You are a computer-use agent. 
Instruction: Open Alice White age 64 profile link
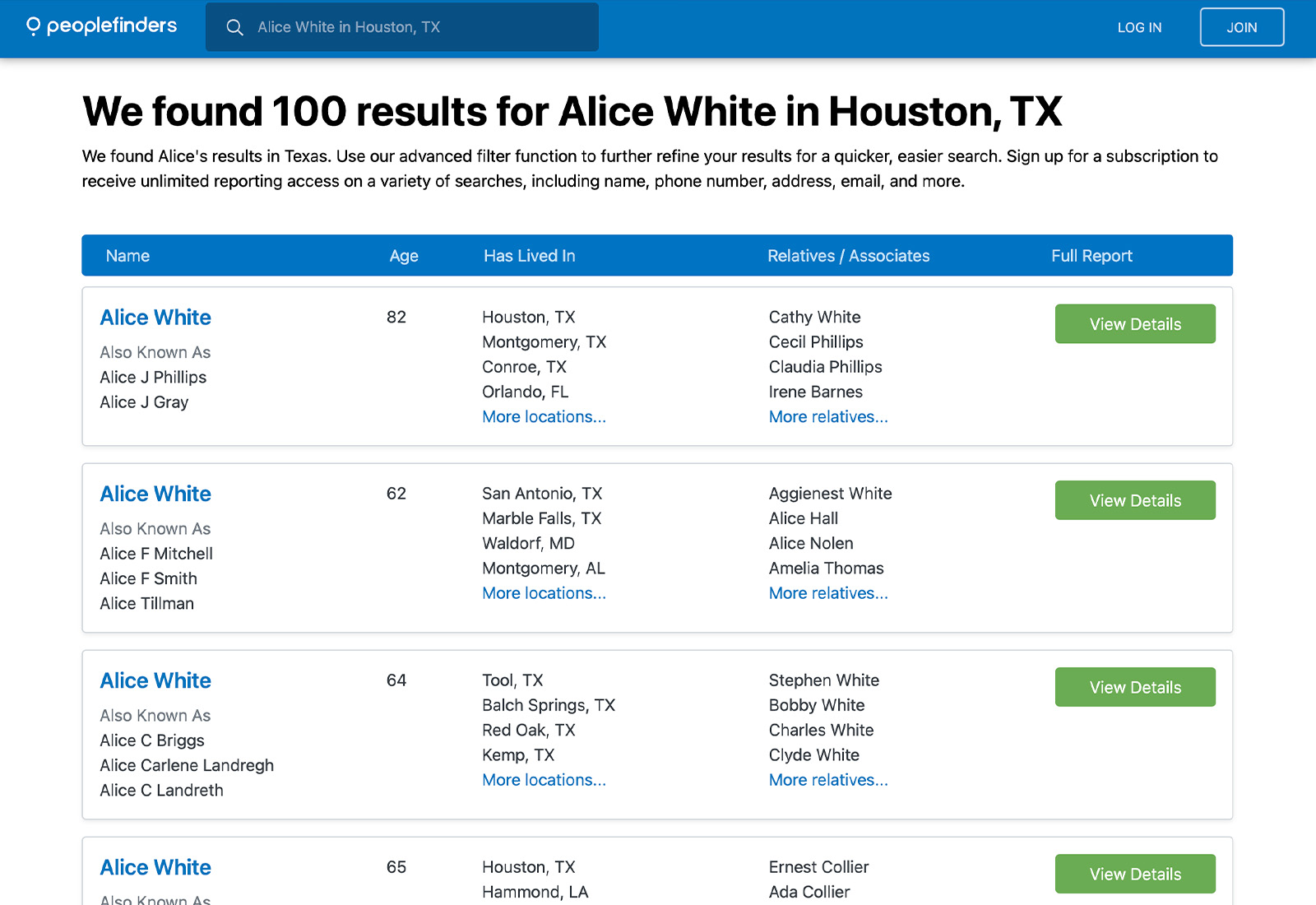pyautogui.click(x=155, y=680)
